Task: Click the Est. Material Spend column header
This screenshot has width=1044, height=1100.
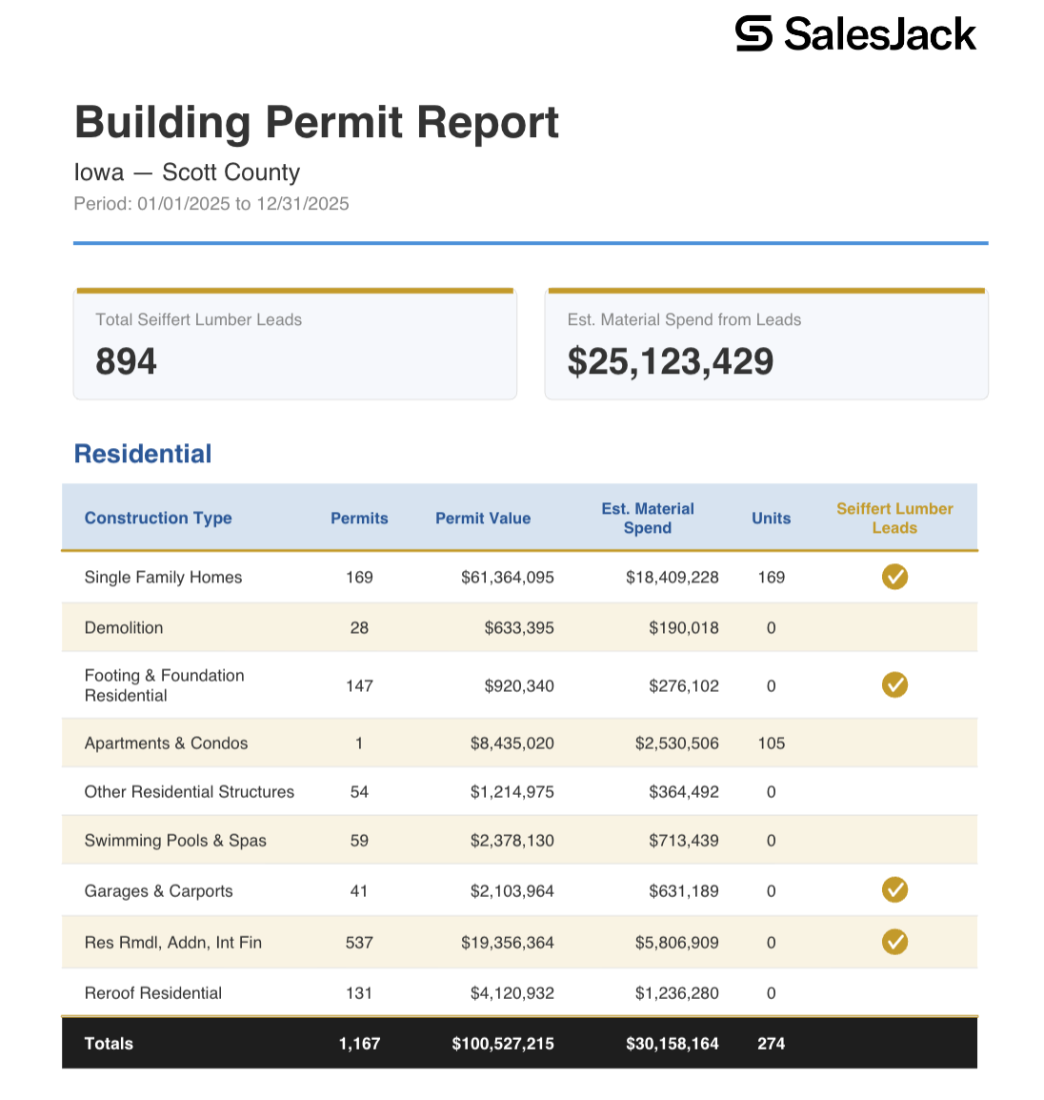Action: pyautogui.click(x=648, y=518)
